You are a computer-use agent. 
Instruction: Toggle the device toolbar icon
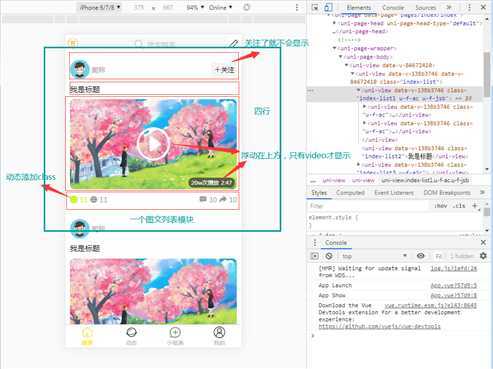point(328,7)
